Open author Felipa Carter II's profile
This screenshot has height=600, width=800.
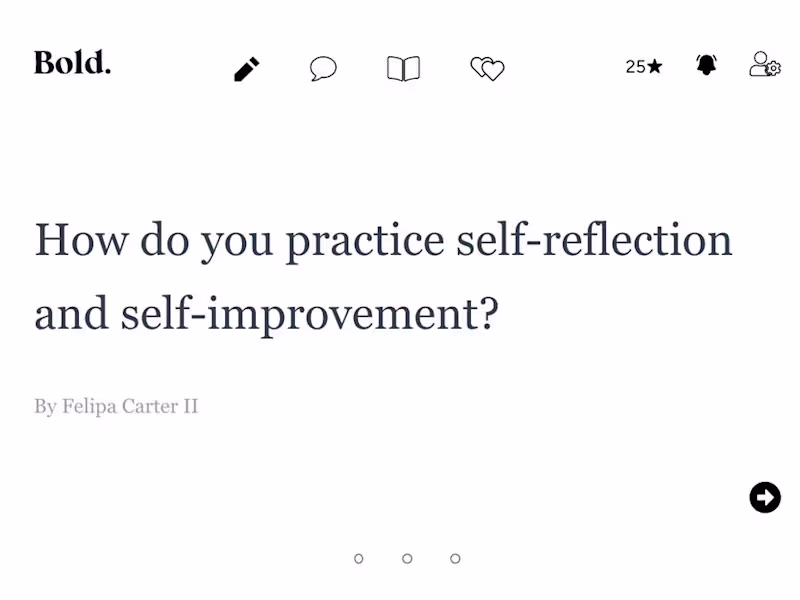[130, 407]
